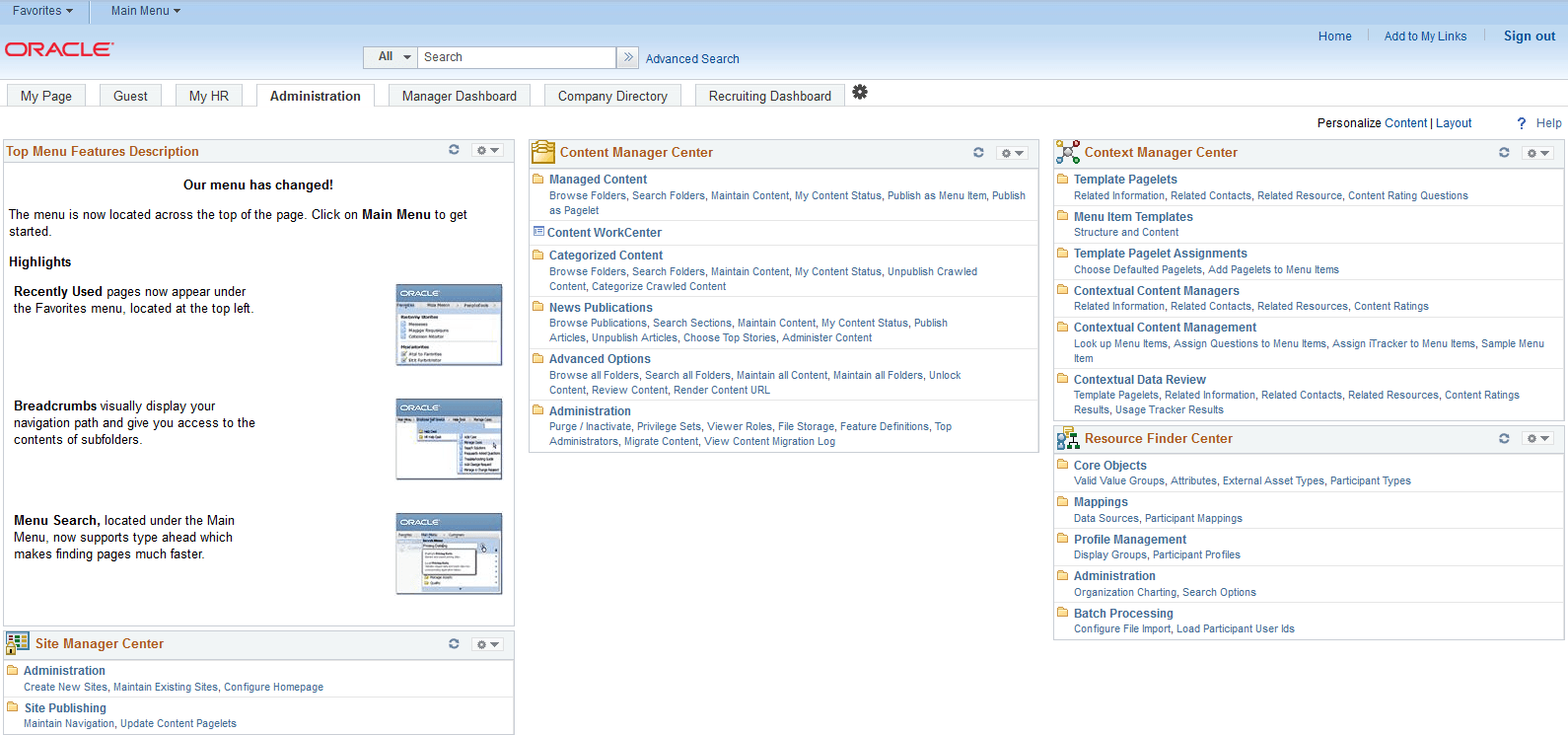The image size is (1568, 735).
Task: Click the Content Manager Center header icon
Action: tap(543, 152)
